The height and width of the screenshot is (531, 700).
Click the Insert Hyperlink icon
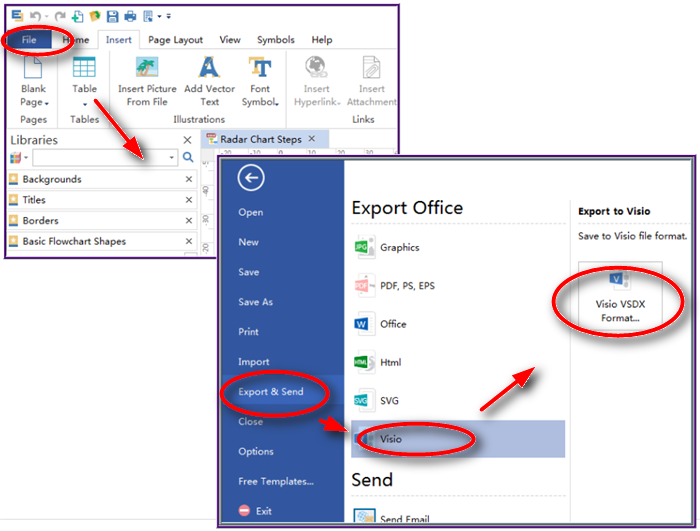click(316, 67)
